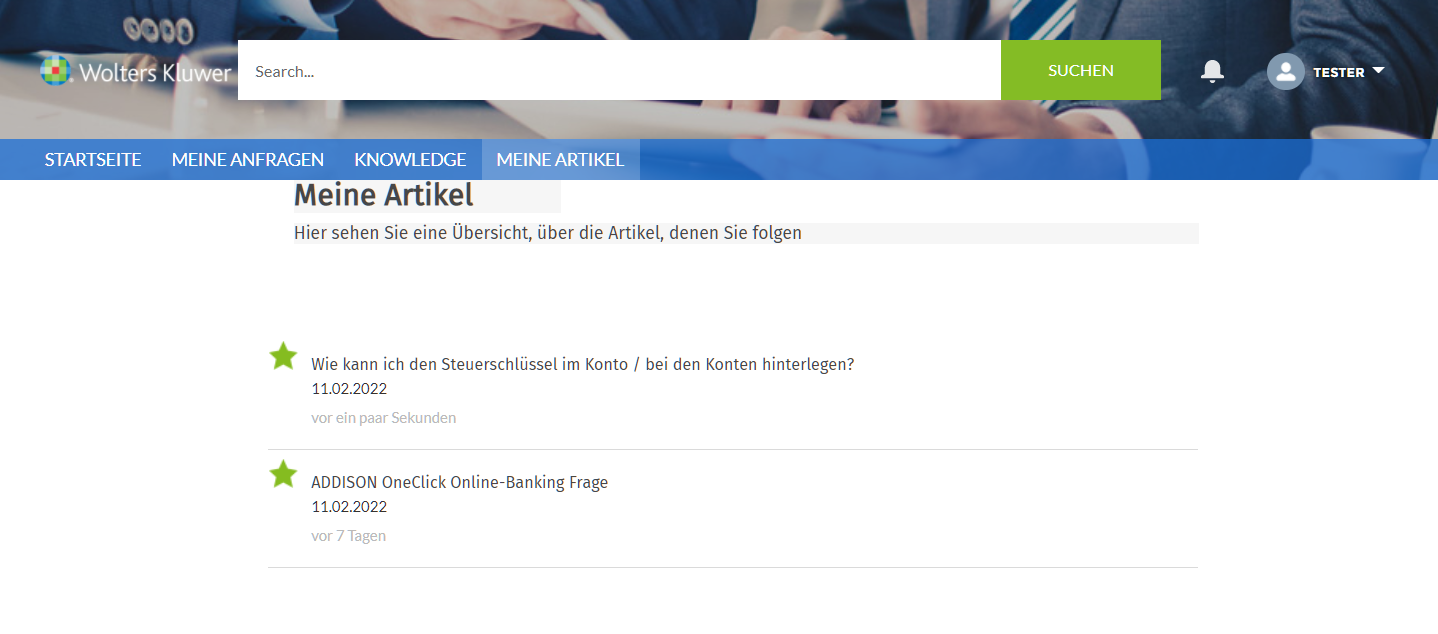Screen dimensions: 1438x634
Task: Toggle the star beside ADDISON OneClick article
Action: (284, 474)
